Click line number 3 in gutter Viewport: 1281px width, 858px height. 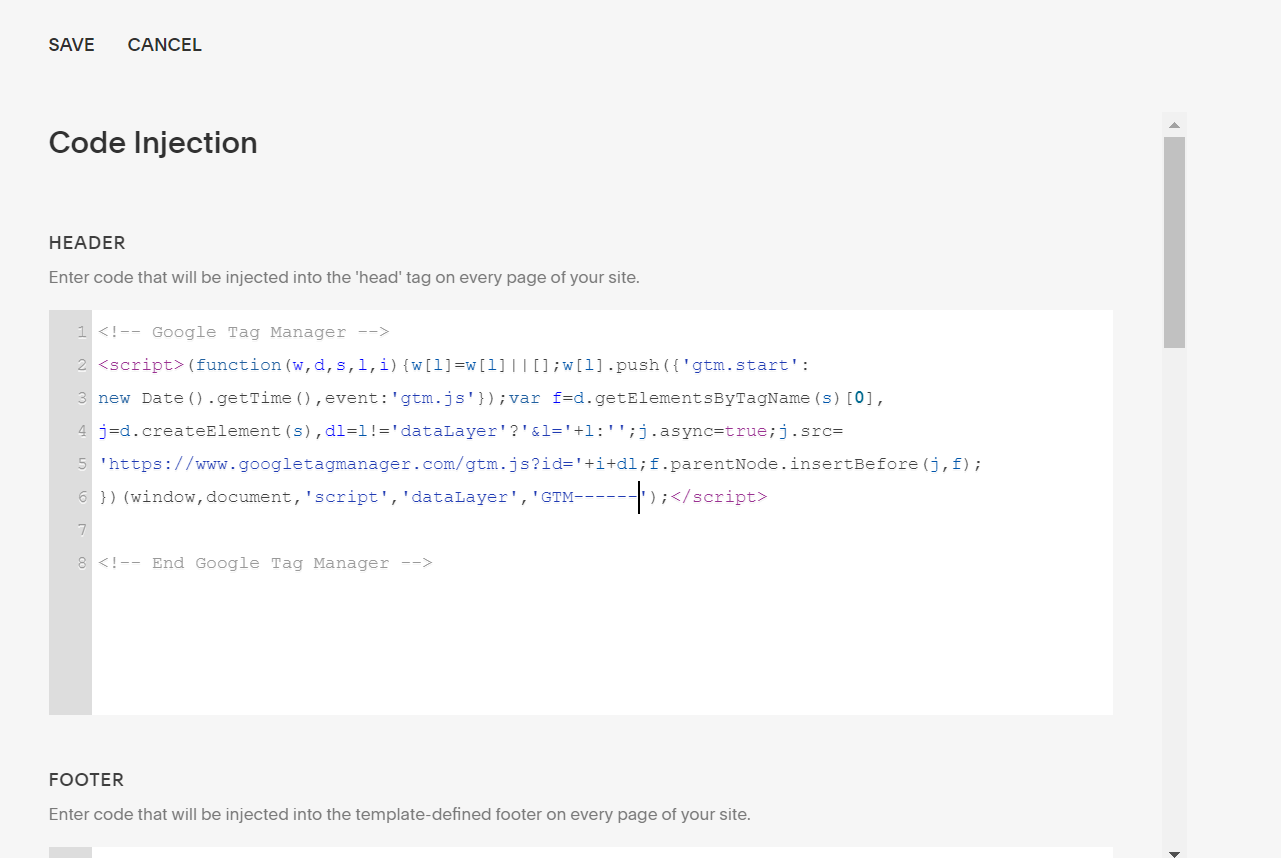(82, 398)
